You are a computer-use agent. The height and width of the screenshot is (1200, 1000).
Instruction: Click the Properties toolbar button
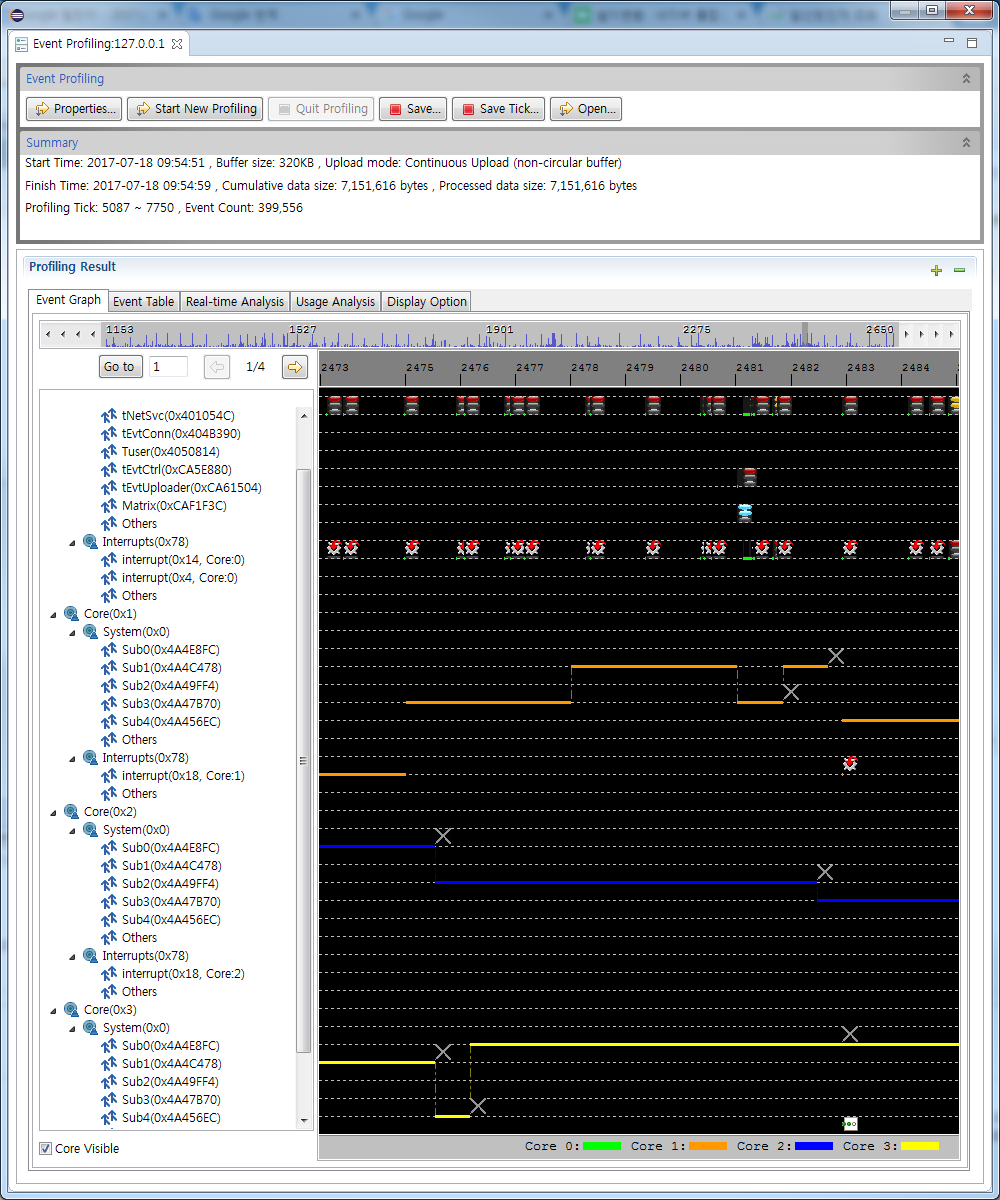coord(74,109)
